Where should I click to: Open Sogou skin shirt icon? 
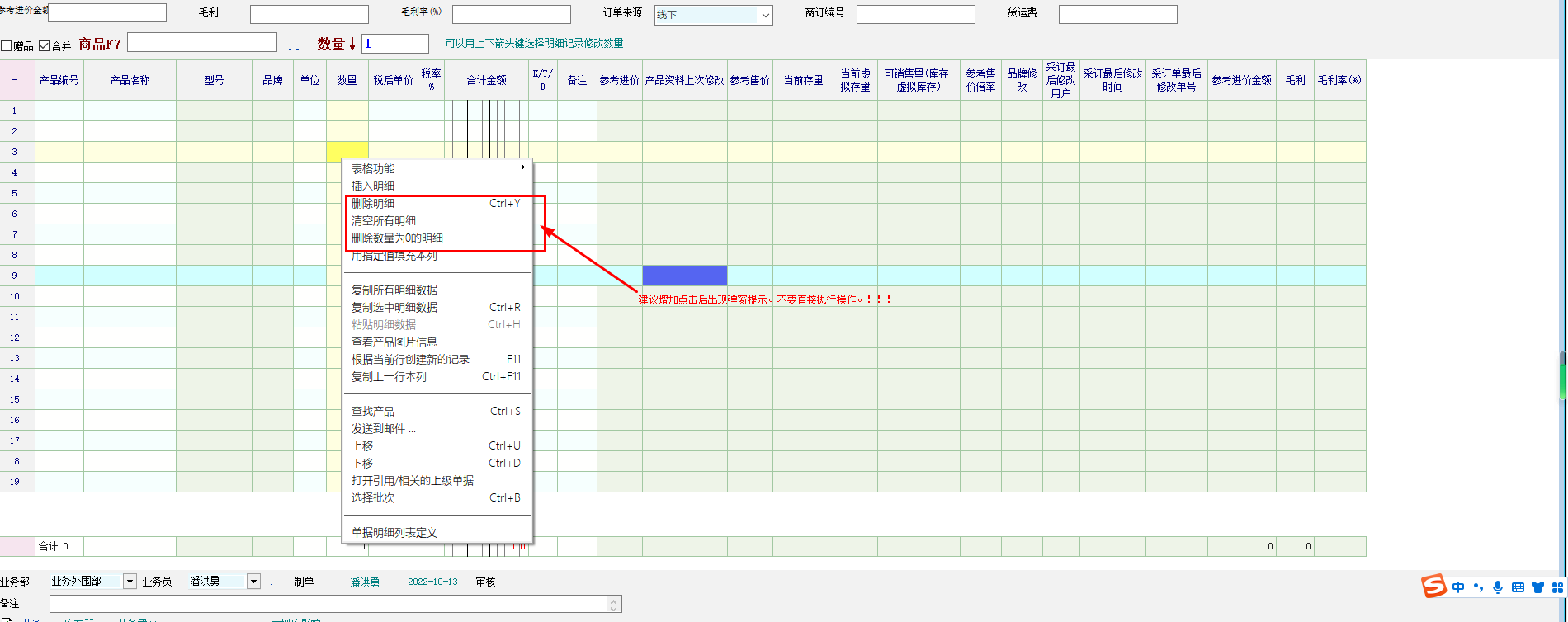pyautogui.click(x=1537, y=587)
